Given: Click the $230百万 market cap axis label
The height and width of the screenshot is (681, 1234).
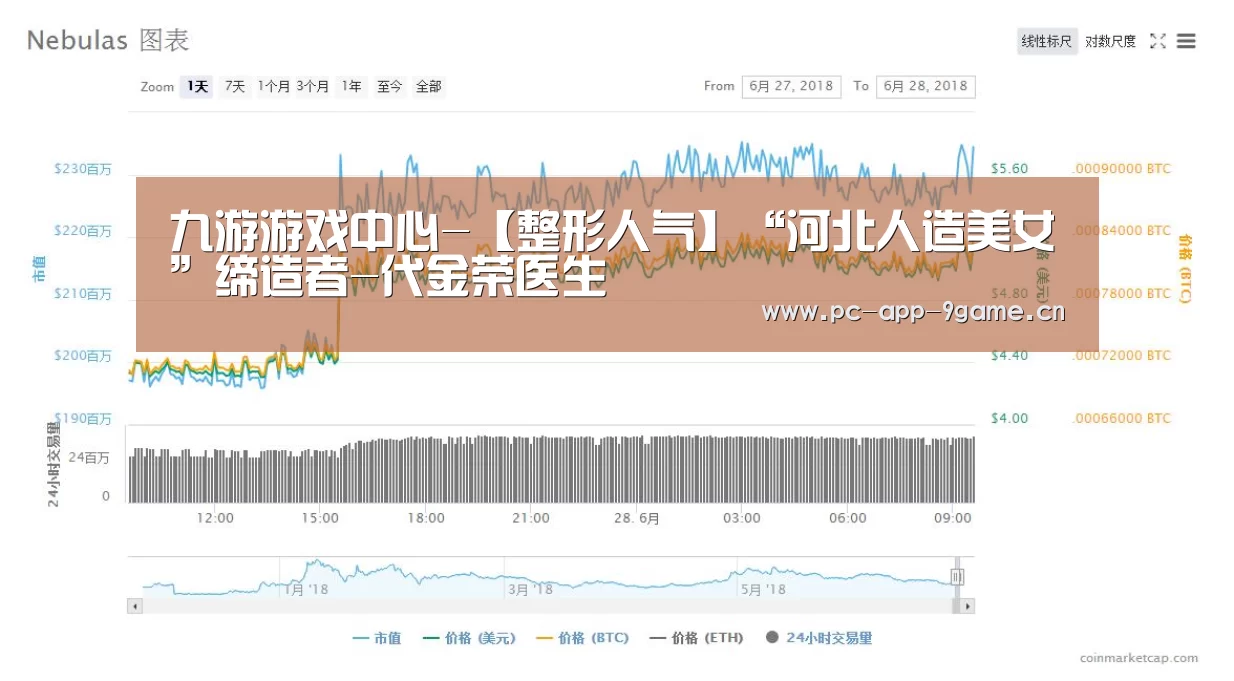Looking at the screenshot, I should [x=82, y=170].
